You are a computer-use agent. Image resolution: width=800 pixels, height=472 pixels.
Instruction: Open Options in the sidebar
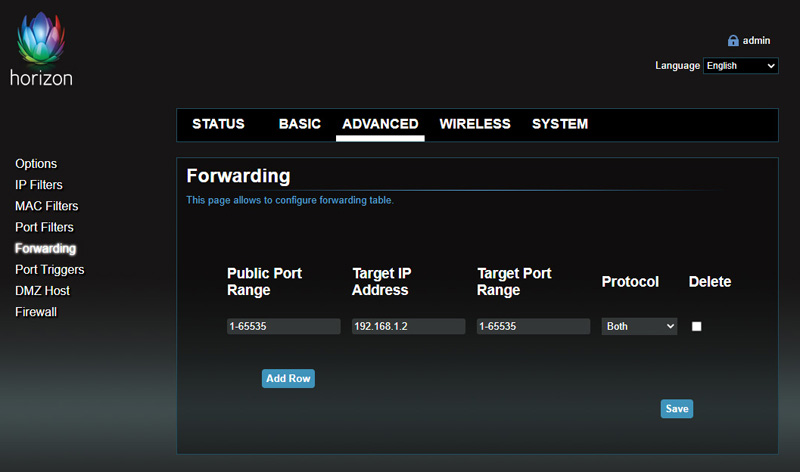pos(36,164)
